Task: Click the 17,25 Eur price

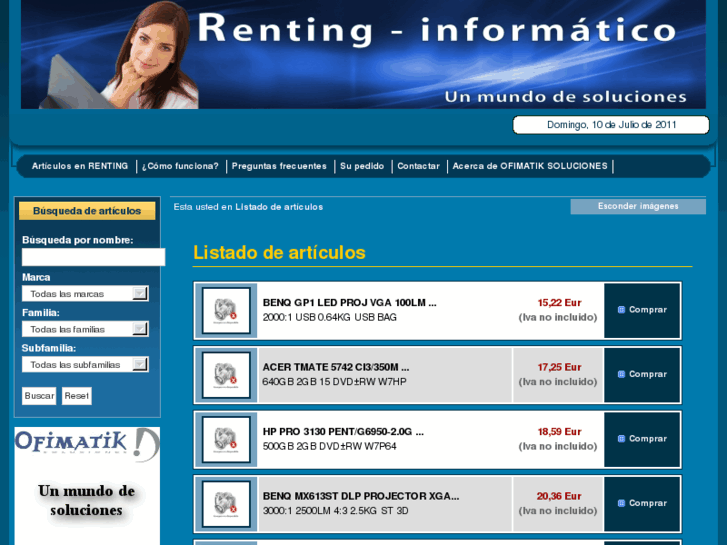Action: pyautogui.click(x=559, y=367)
